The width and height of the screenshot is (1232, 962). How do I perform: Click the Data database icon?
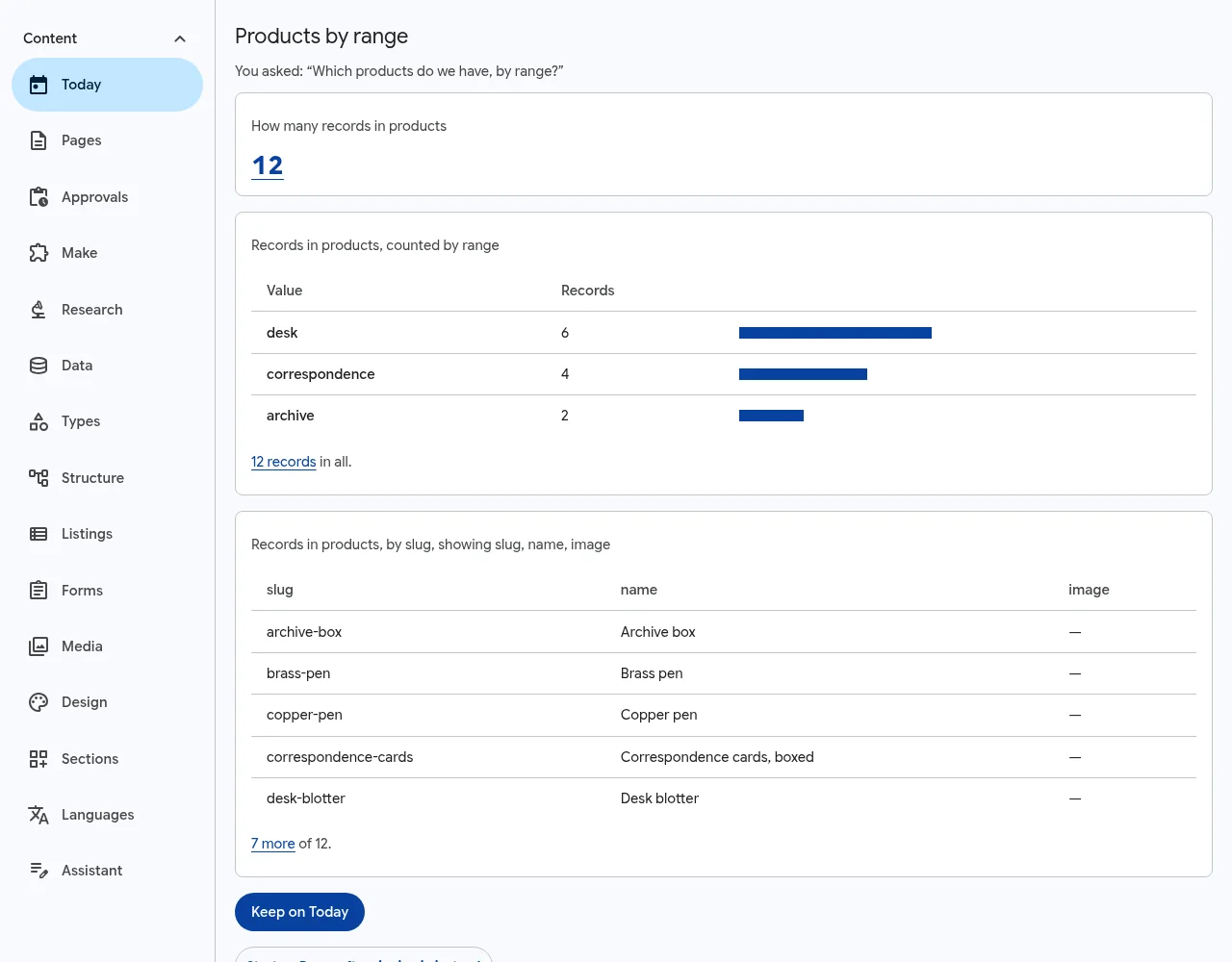coord(38,366)
